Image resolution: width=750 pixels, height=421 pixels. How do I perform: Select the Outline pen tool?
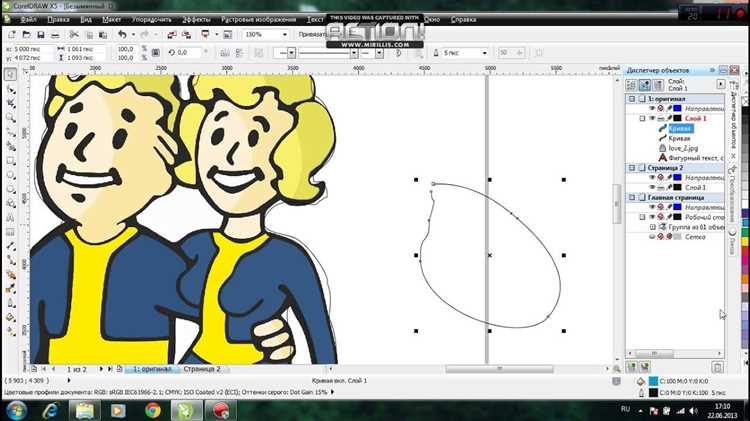point(11,303)
